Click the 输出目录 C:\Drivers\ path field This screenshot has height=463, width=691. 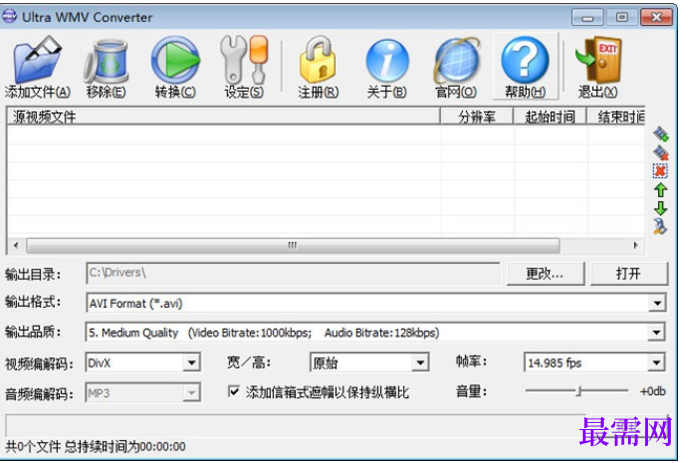293,274
